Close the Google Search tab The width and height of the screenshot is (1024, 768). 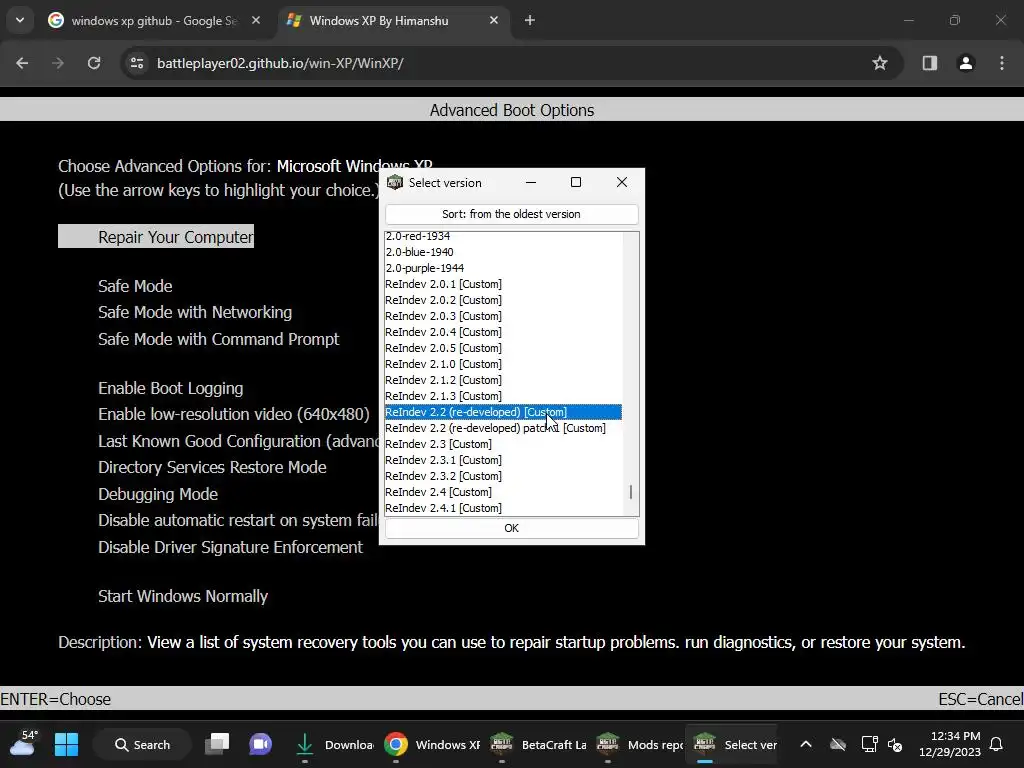(256, 20)
